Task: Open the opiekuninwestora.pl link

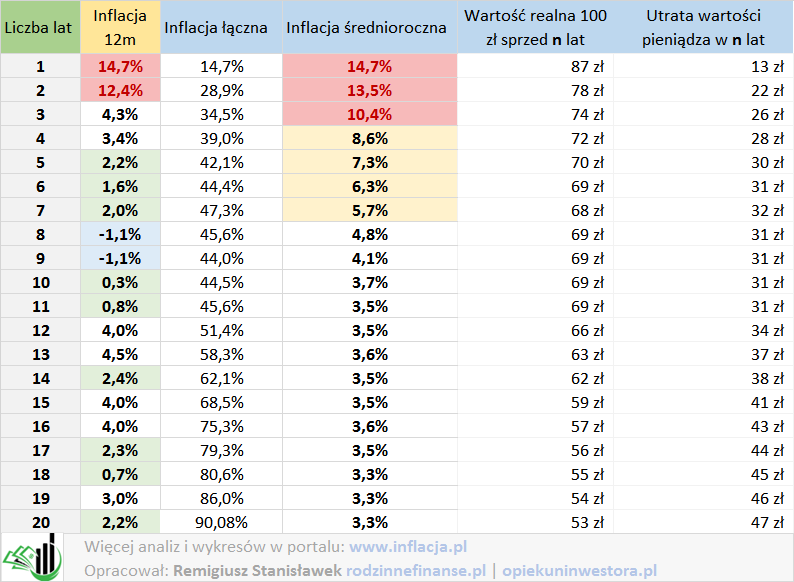Action: click(579, 570)
